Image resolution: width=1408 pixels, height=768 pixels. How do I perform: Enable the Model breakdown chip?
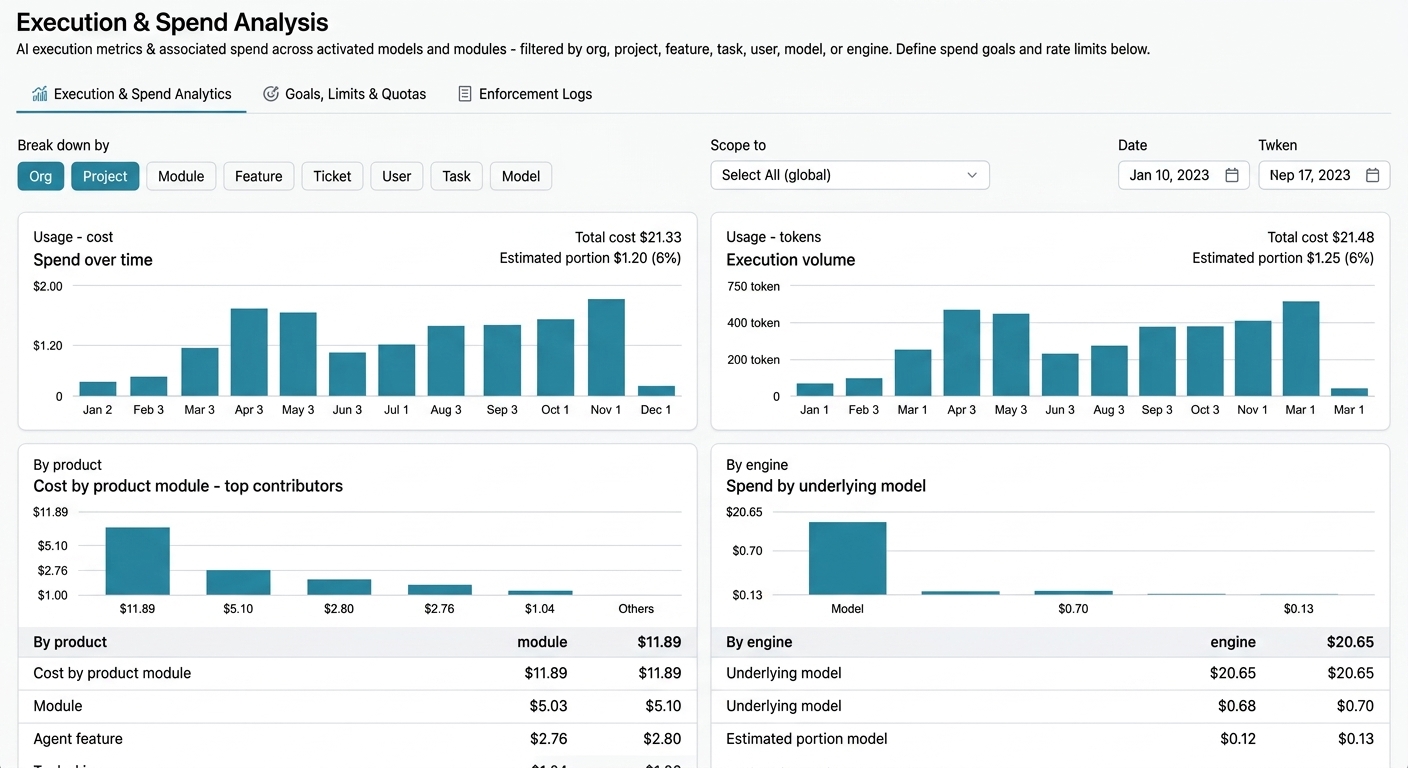(521, 176)
